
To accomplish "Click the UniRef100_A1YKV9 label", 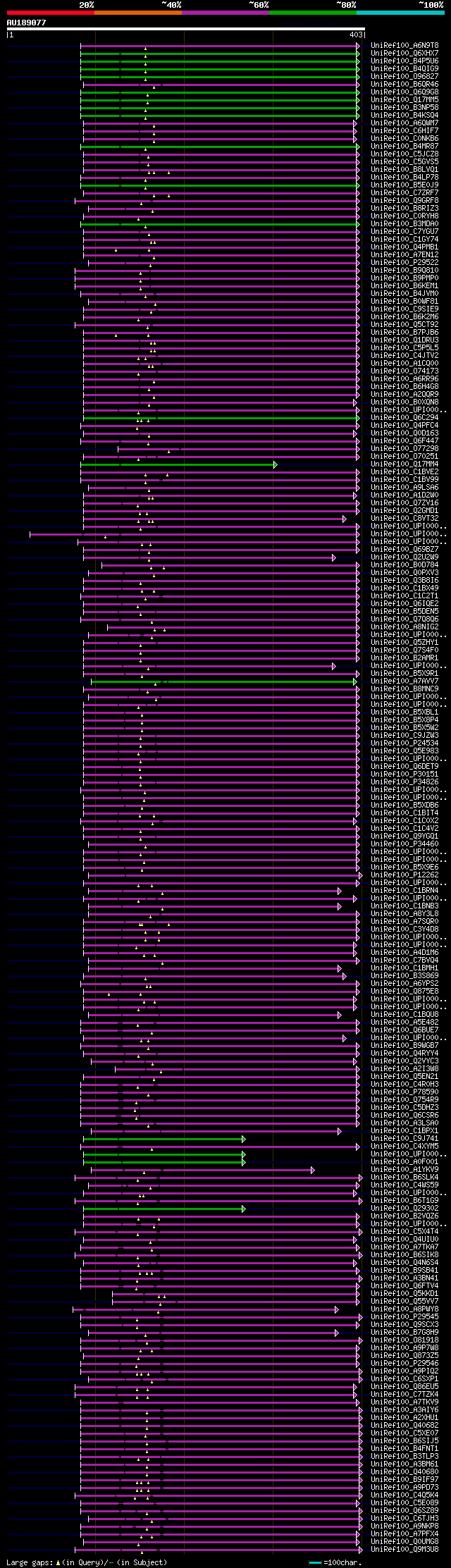I will 404,1169.
